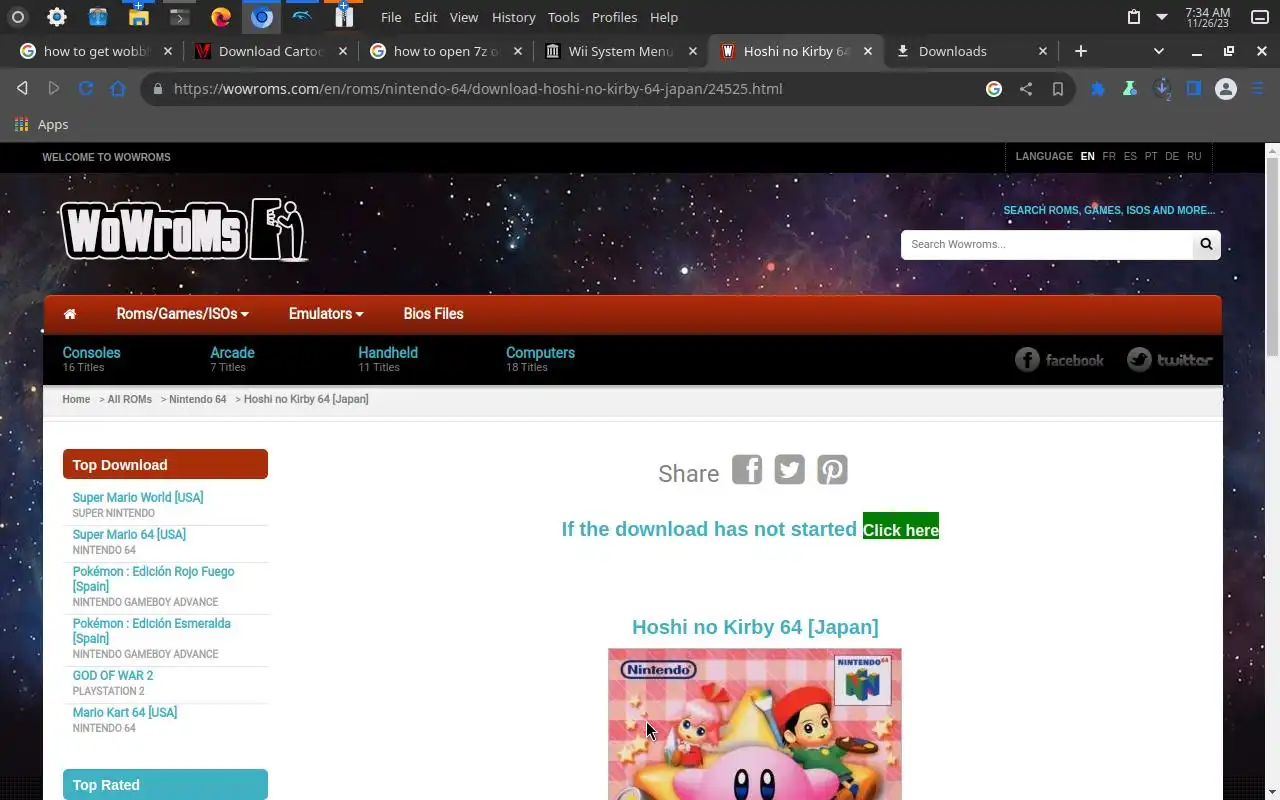This screenshot has width=1280, height=800.
Task: Reload the current page
Action: 86,89
